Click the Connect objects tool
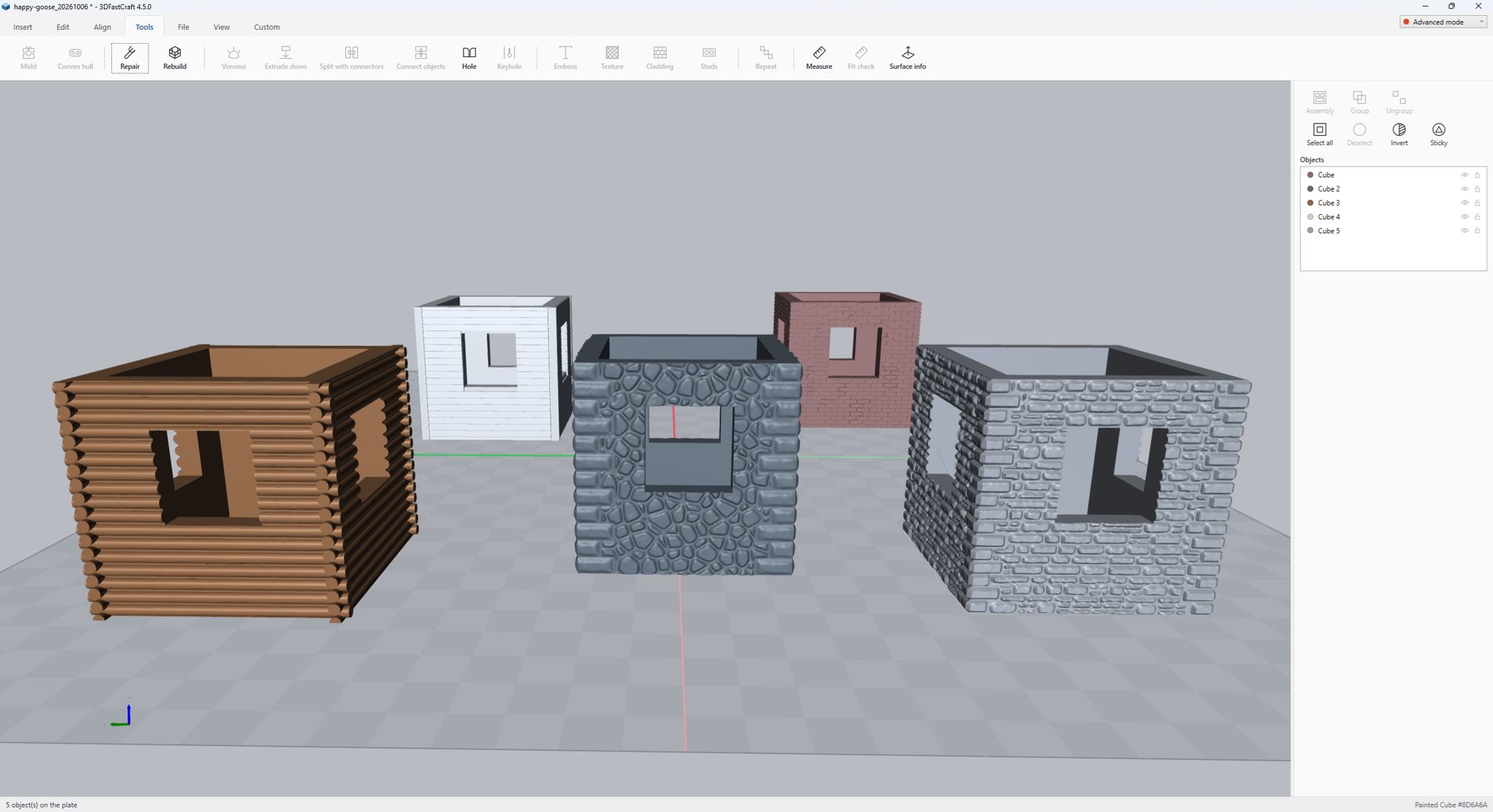The image size is (1493, 812). 421,58
